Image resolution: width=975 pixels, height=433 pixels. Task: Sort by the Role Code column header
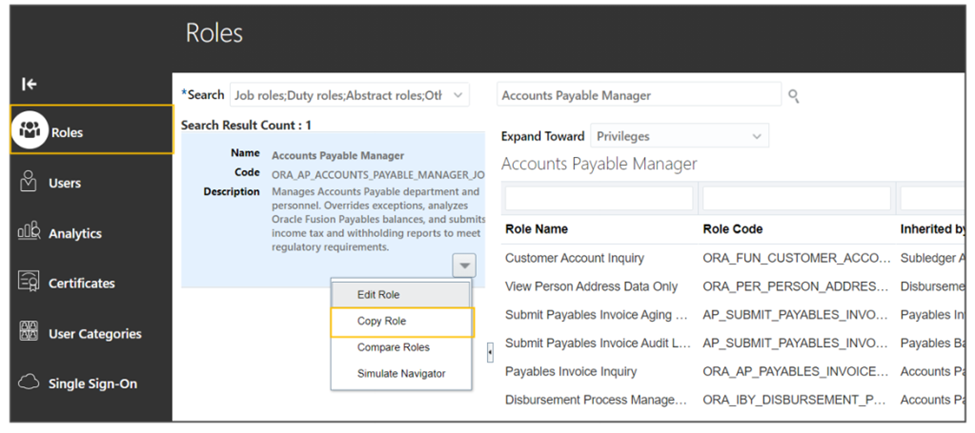click(732, 229)
